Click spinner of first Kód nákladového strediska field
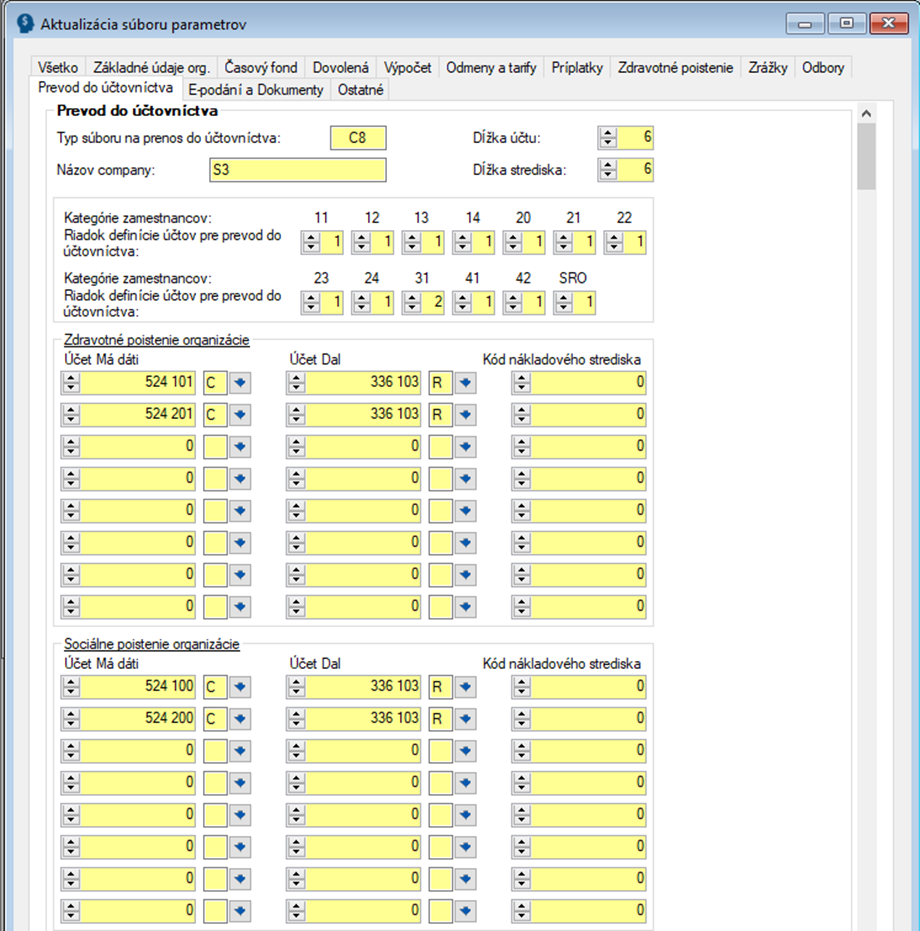Viewport: 920px width, 931px height. click(x=522, y=382)
